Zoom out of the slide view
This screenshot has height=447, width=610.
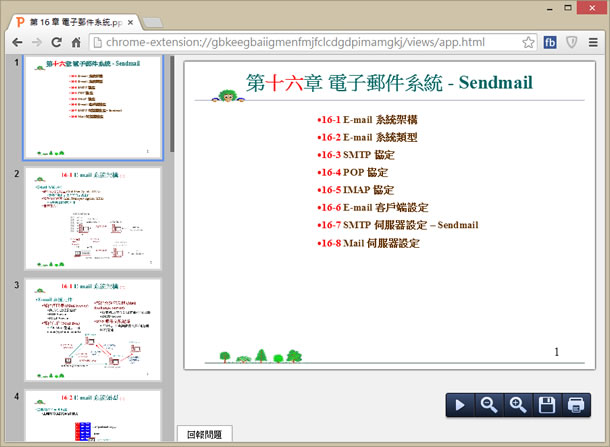click(489, 405)
